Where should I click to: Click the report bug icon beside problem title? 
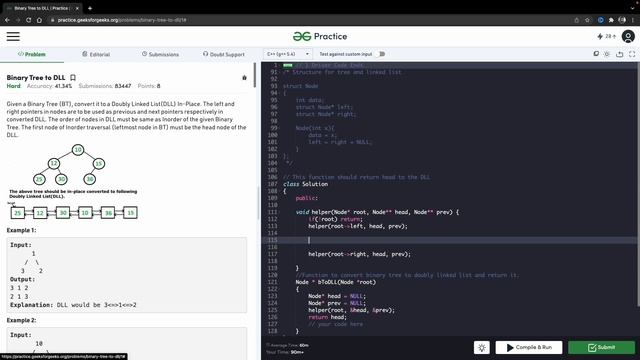[244, 78]
